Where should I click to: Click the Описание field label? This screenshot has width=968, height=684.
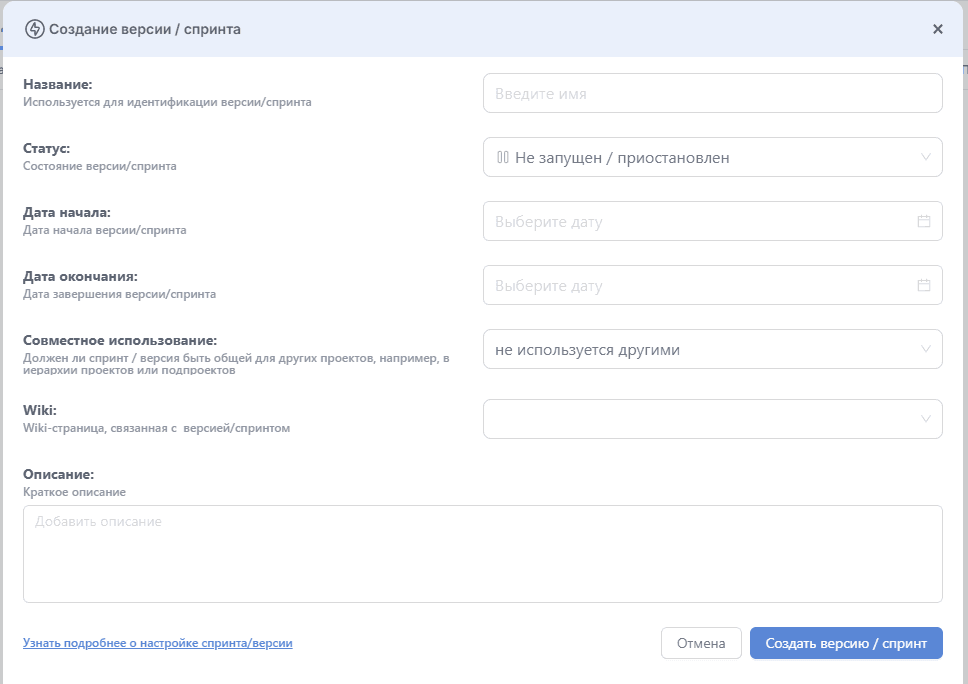(59, 474)
